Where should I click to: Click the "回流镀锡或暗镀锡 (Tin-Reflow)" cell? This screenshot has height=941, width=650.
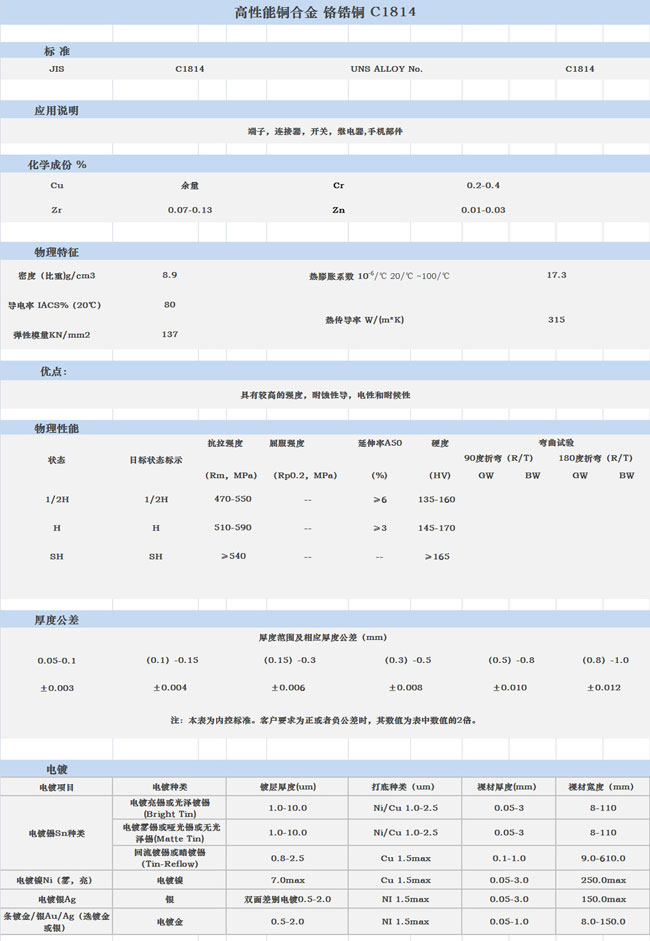tap(170, 858)
